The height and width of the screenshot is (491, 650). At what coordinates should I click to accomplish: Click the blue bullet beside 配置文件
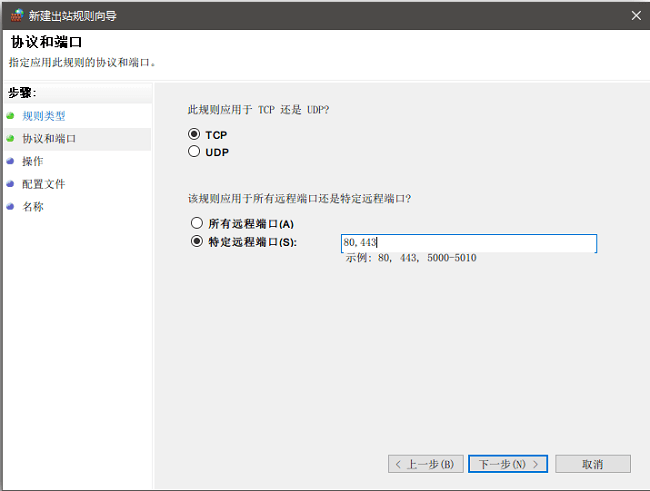[11, 184]
